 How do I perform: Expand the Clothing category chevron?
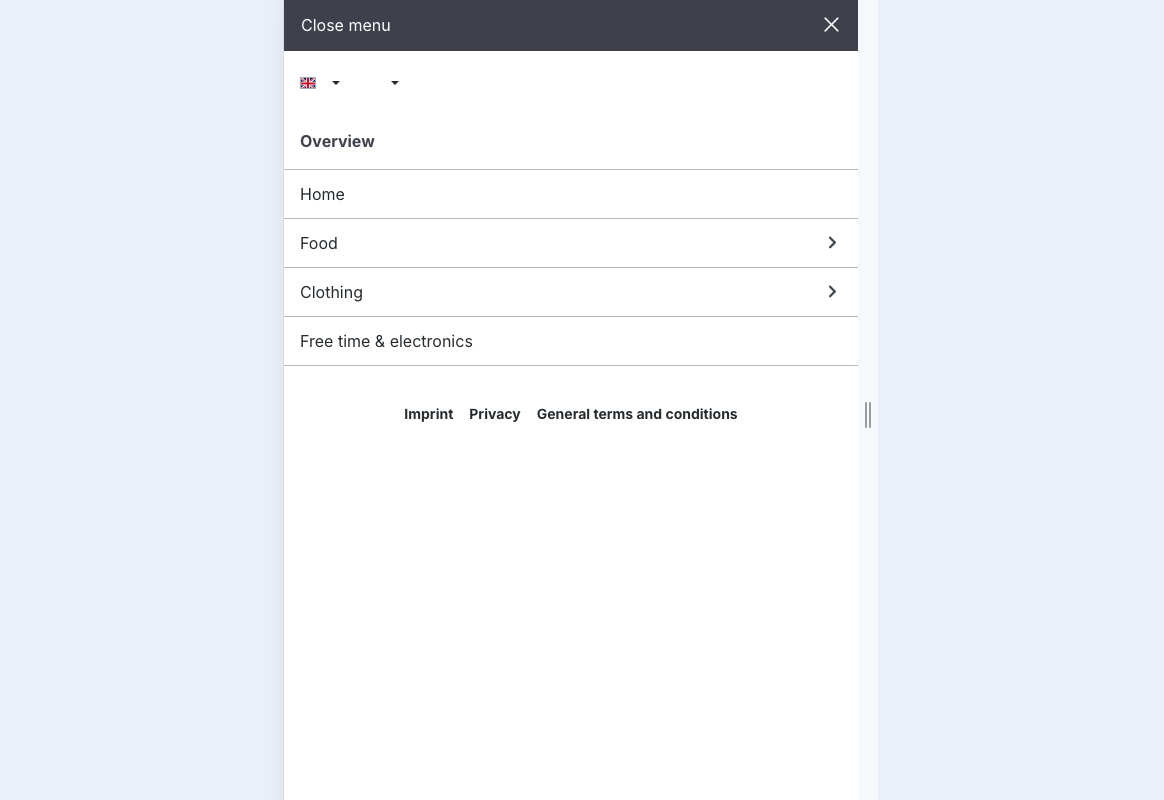click(832, 292)
